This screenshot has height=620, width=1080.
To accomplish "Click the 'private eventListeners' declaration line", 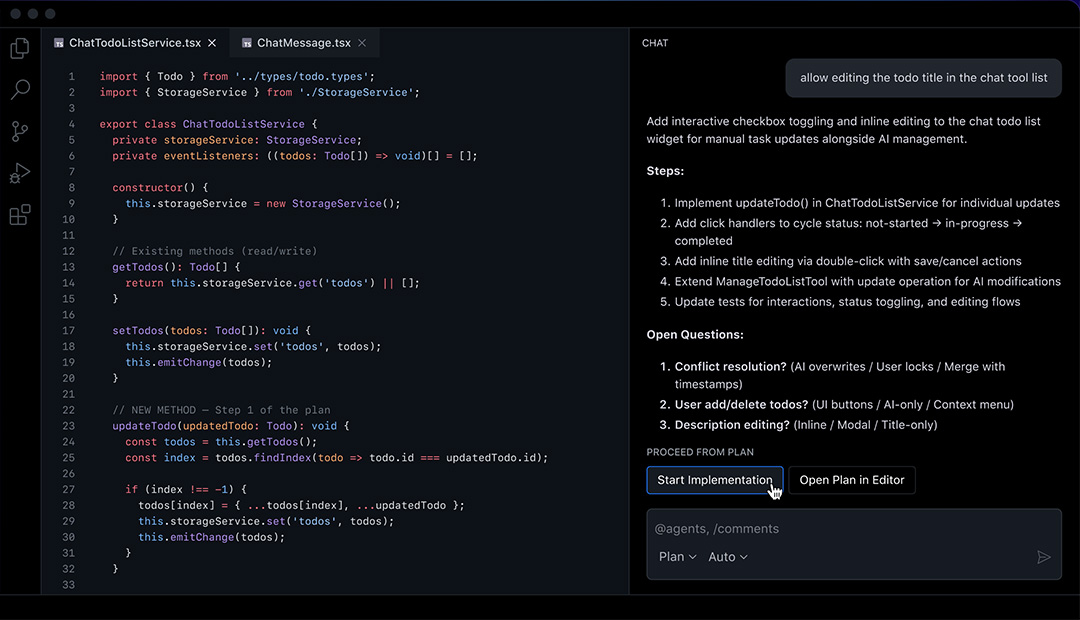I will pyautogui.click(x=295, y=156).
